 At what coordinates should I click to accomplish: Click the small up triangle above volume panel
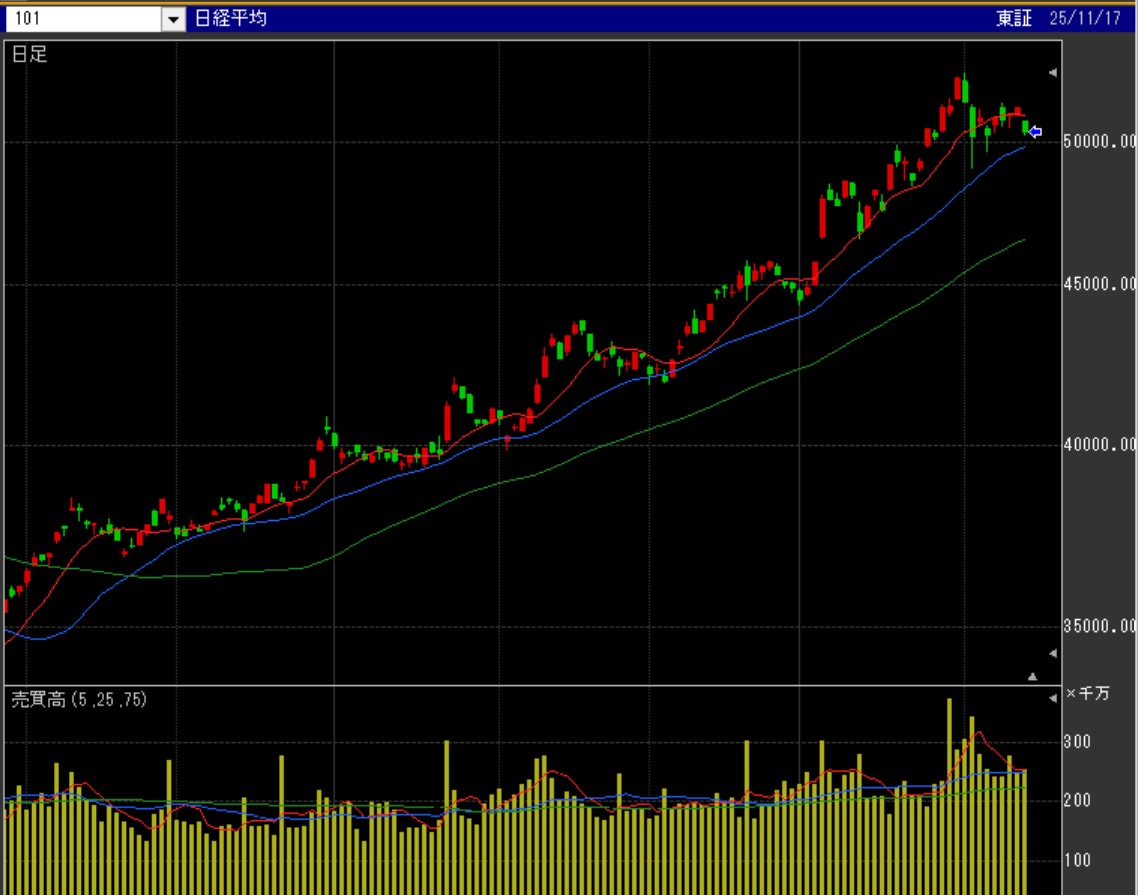(1033, 677)
